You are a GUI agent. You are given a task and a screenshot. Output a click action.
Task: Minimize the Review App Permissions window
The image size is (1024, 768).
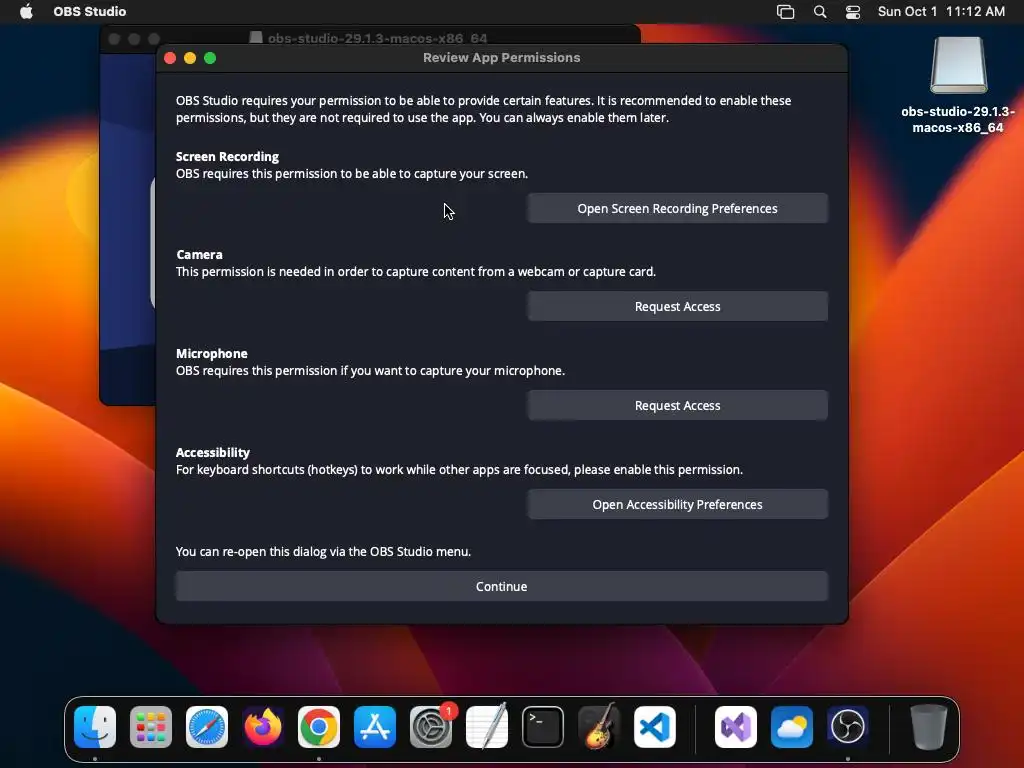pos(190,58)
